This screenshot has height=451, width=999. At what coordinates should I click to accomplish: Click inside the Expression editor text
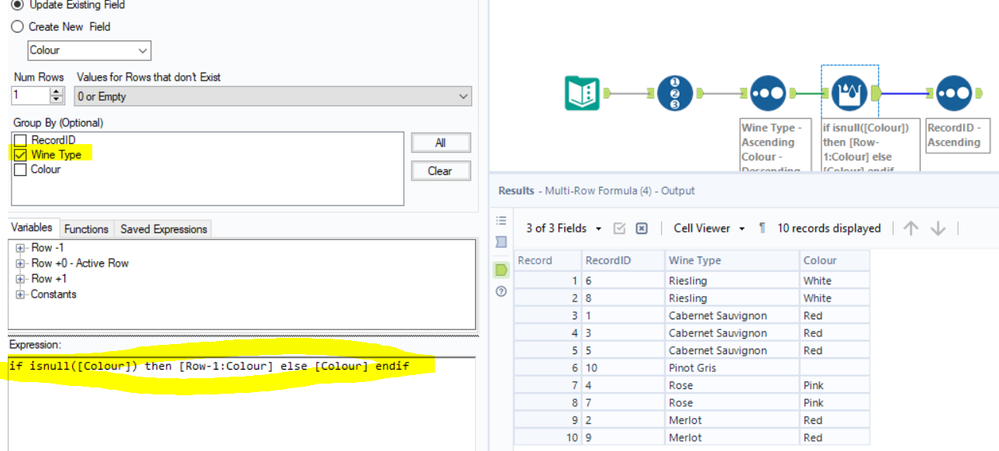point(208,366)
